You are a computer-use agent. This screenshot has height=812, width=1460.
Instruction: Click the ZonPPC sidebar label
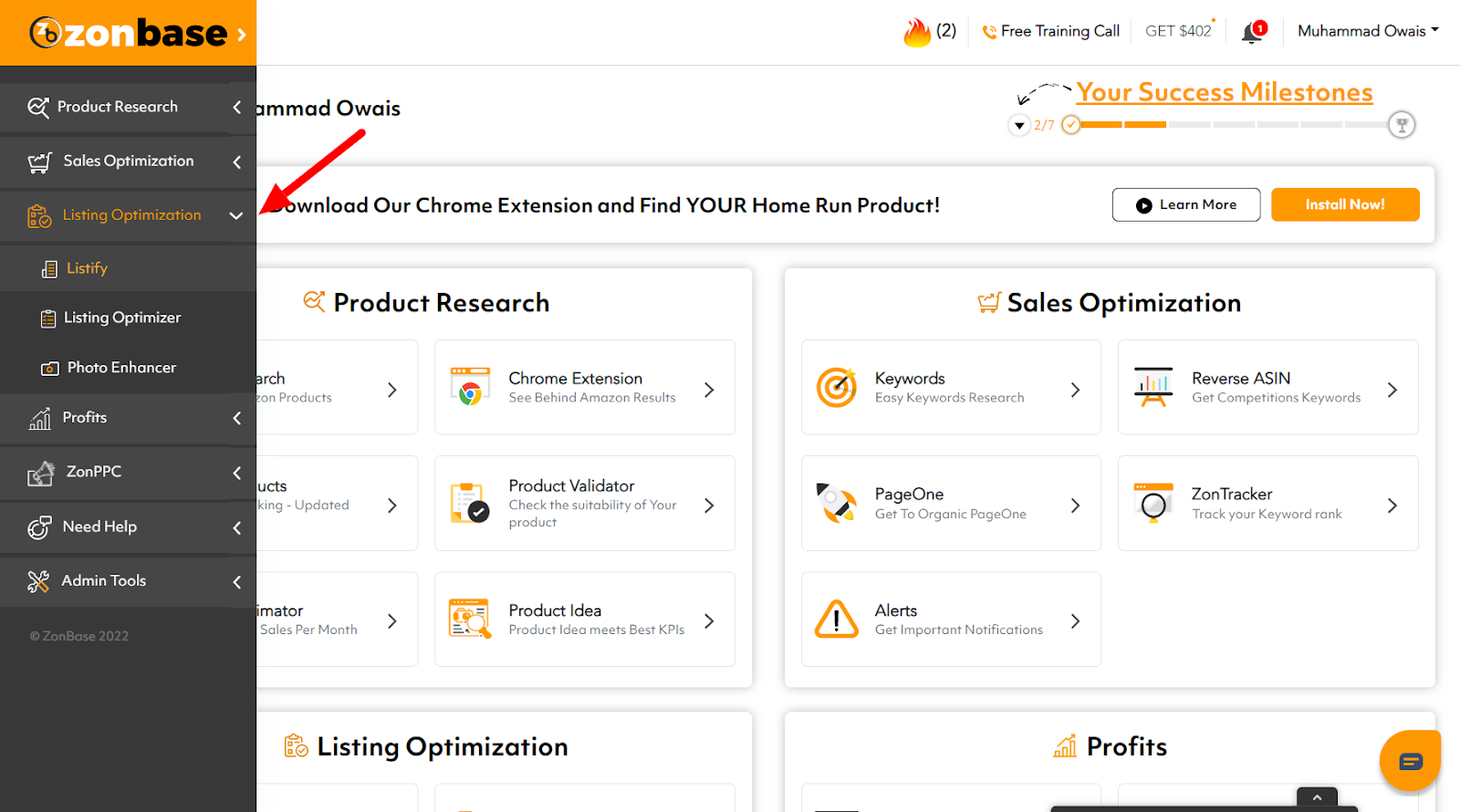(94, 472)
